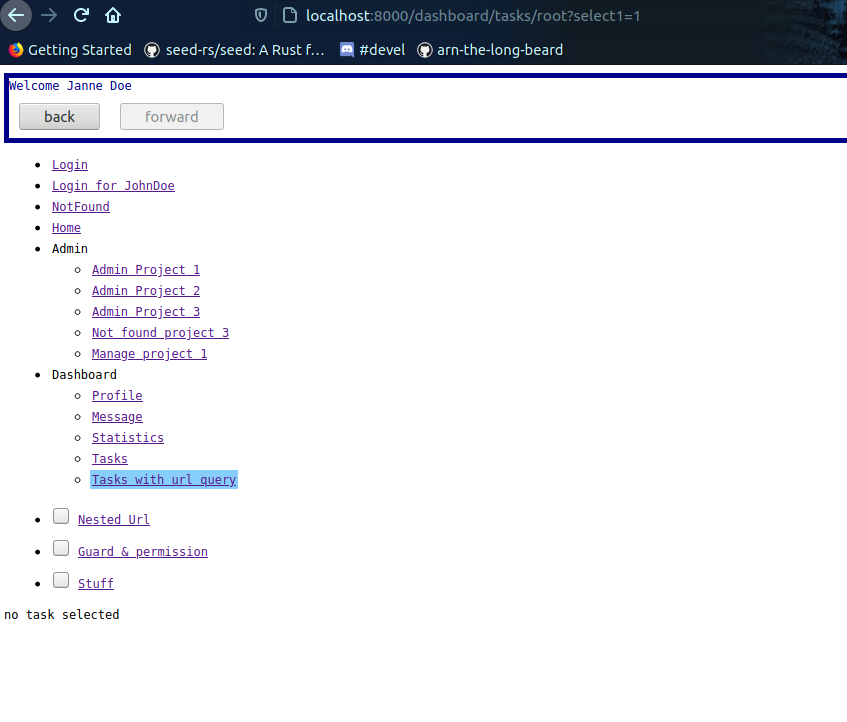Go to the Home link
Image resolution: width=847 pixels, height=722 pixels.
pyautogui.click(x=66, y=228)
